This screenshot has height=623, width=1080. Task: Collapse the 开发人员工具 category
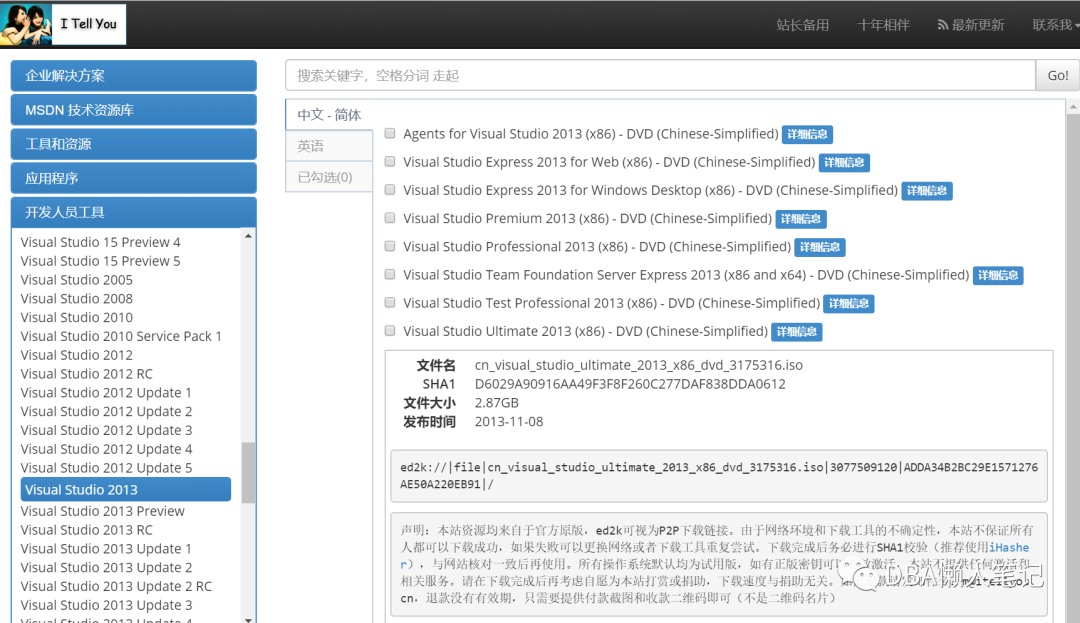(134, 212)
